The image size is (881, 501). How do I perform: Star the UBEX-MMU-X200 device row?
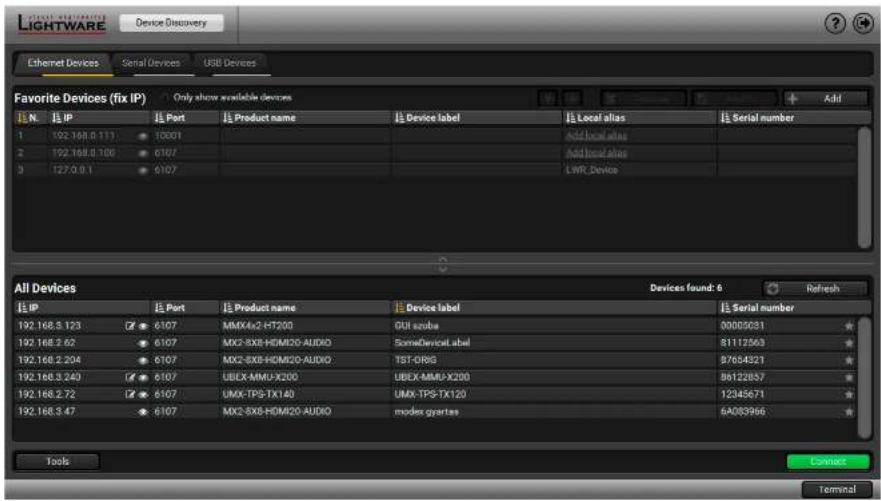tap(849, 377)
